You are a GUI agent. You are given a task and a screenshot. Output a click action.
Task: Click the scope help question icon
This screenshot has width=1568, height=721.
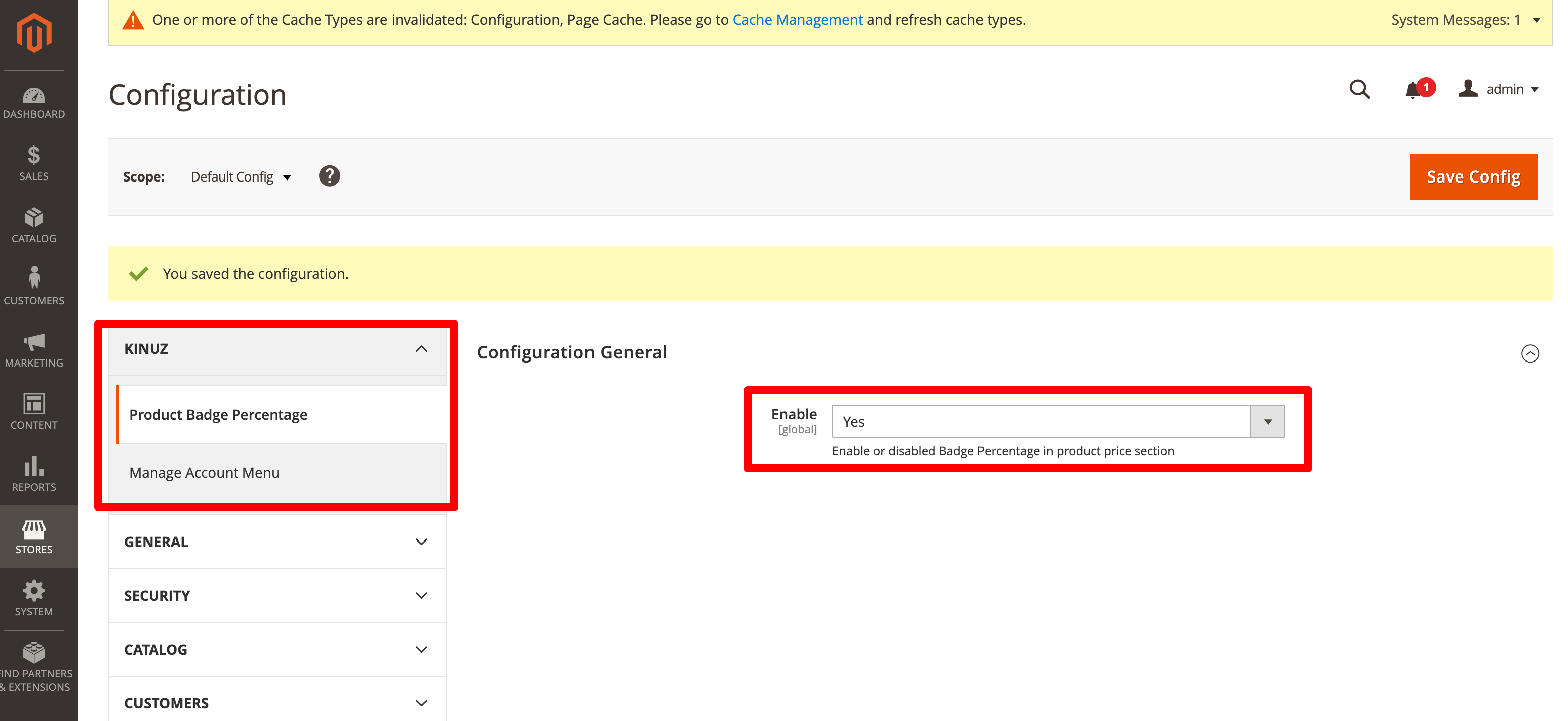pyautogui.click(x=329, y=176)
